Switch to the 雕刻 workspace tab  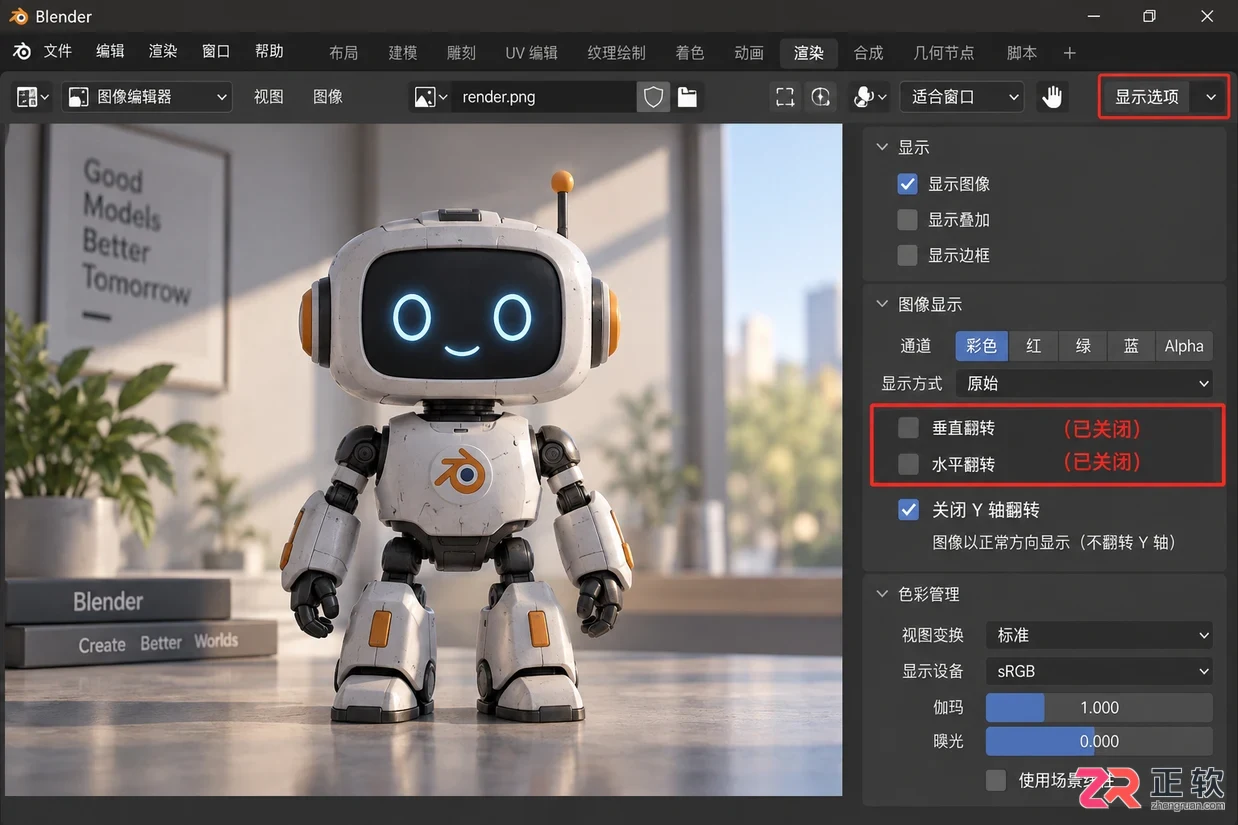tap(461, 53)
